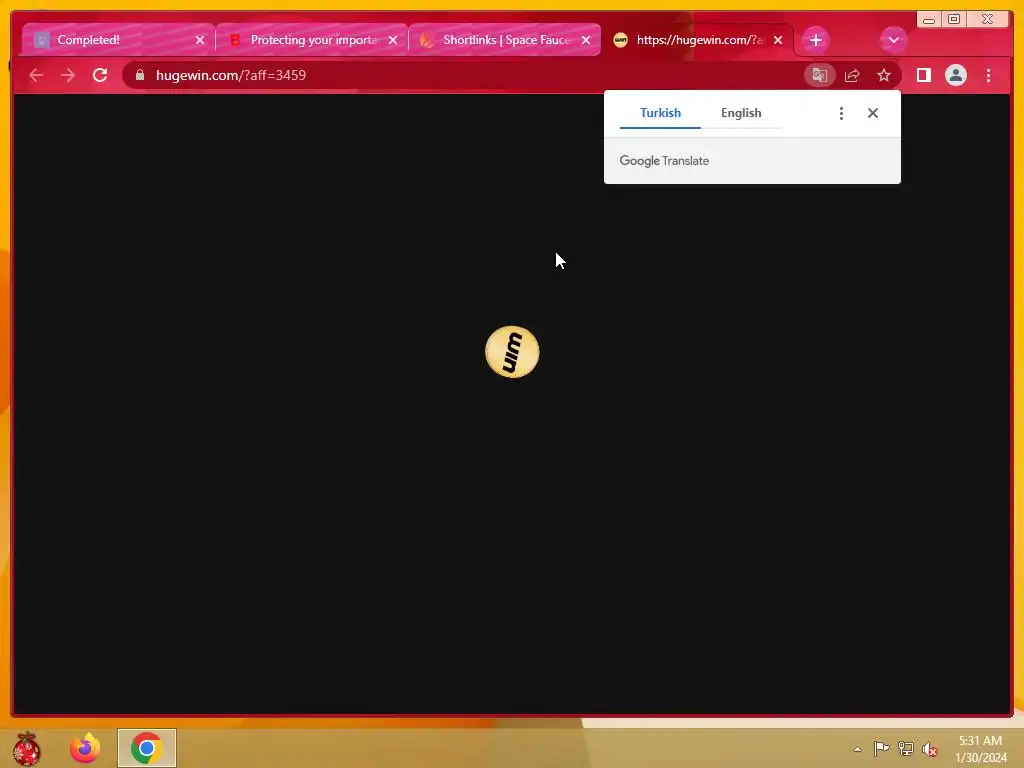Show hidden system tray icons
The height and width of the screenshot is (768, 1024).
pyautogui.click(x=857, y=749)
